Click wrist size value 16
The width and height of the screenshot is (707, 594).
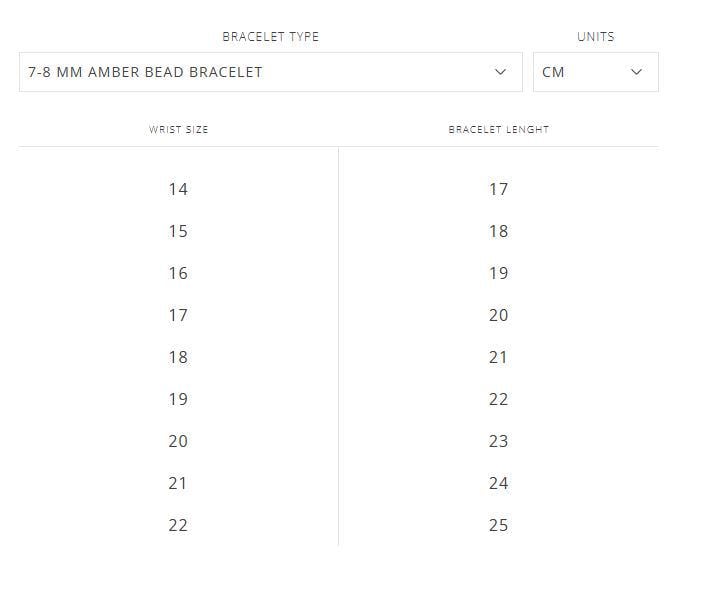point(178,273)
